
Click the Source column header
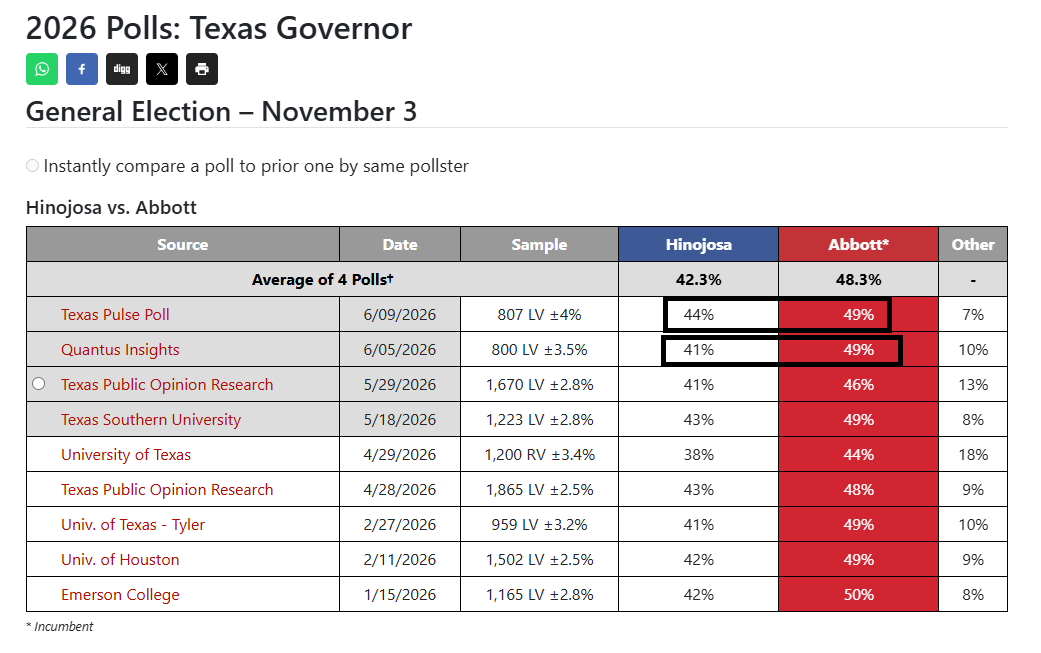tap(183, 244)
